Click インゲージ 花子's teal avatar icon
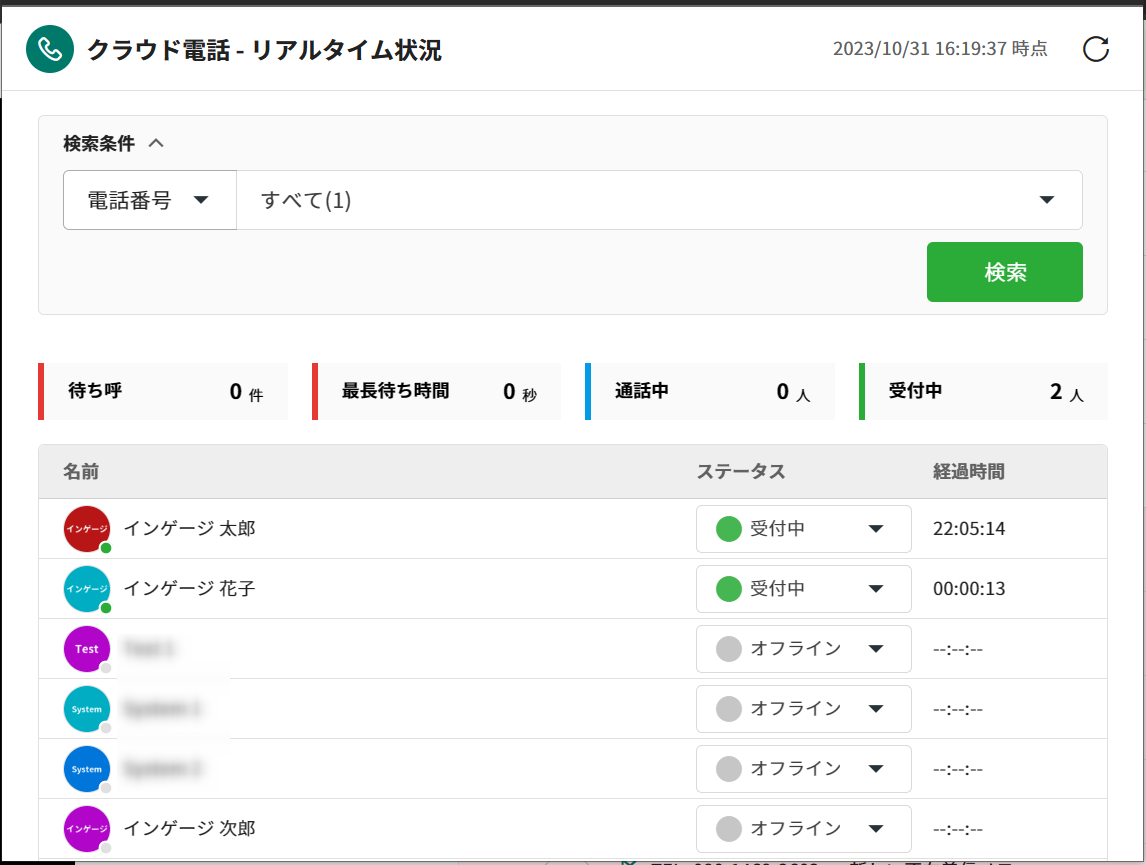The width and height of the screenshot is (1146, 865). coord(87,589)
